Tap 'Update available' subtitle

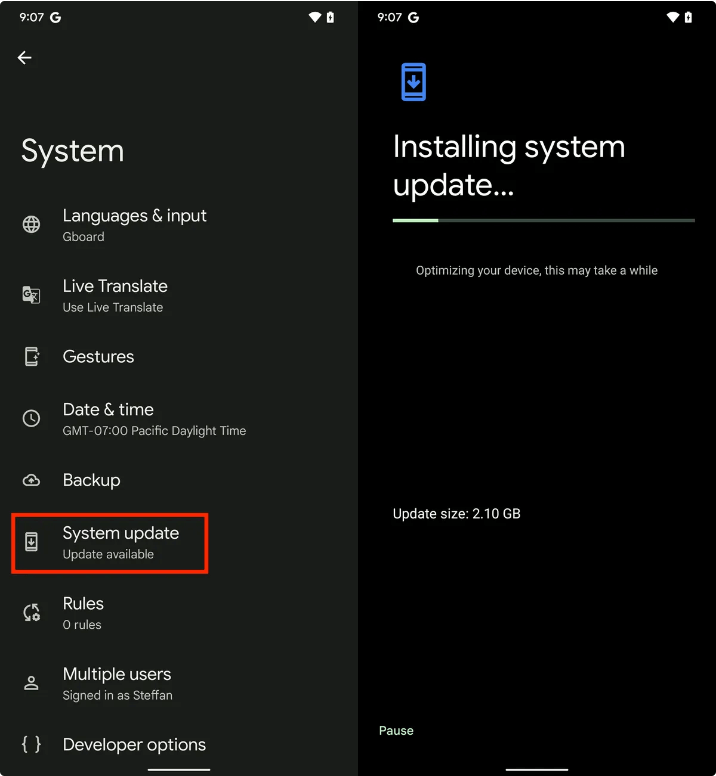(x=108, y=554)
